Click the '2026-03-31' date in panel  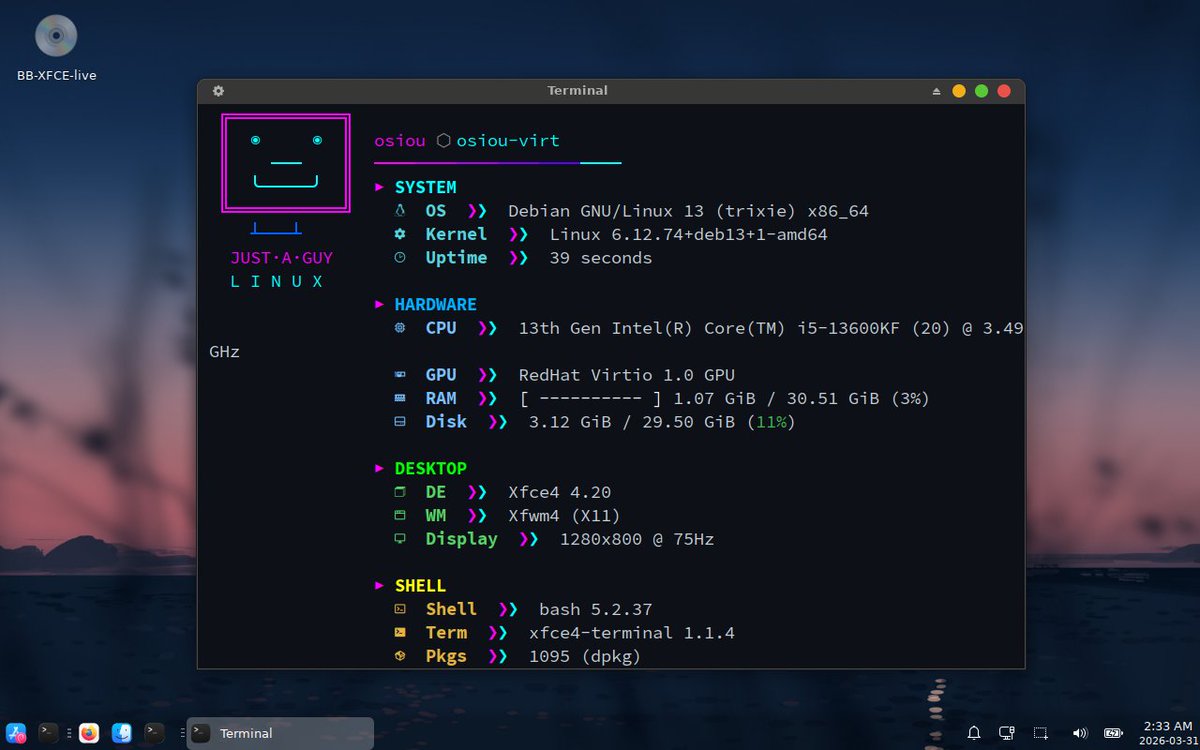pos(1166,741)
